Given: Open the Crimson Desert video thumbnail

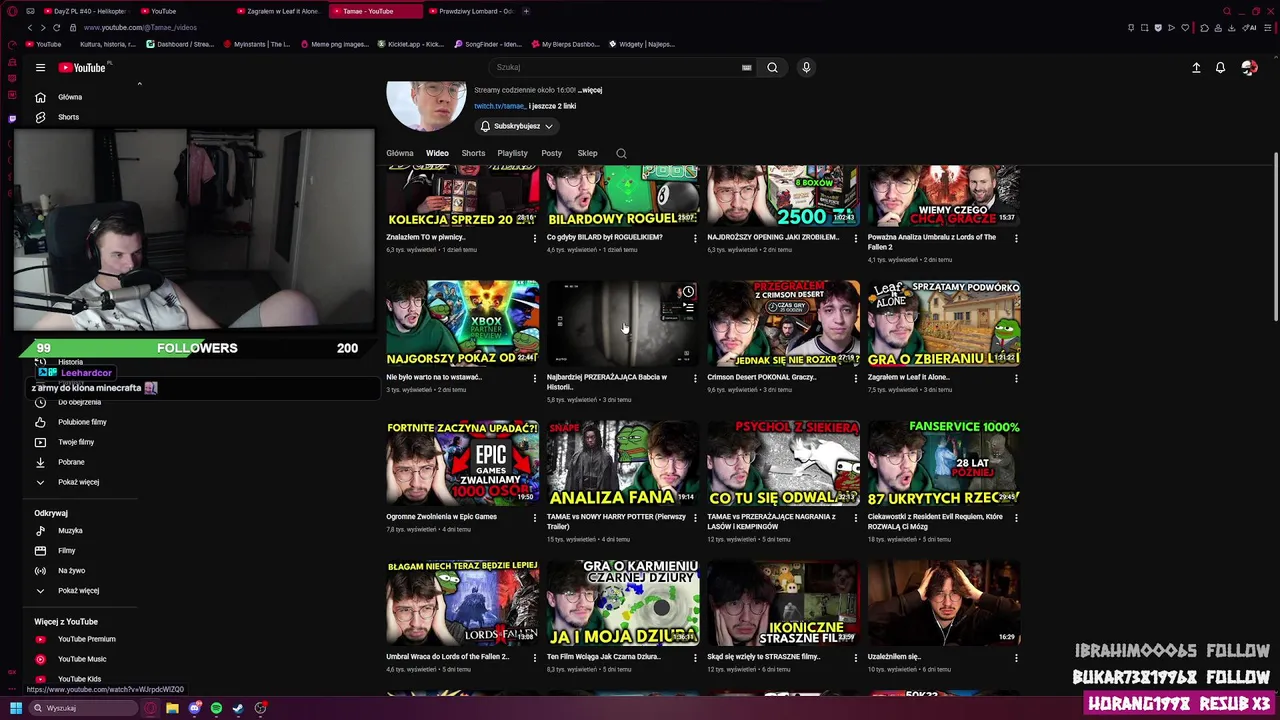Looking at the screenshot, I should coord(783,323).
